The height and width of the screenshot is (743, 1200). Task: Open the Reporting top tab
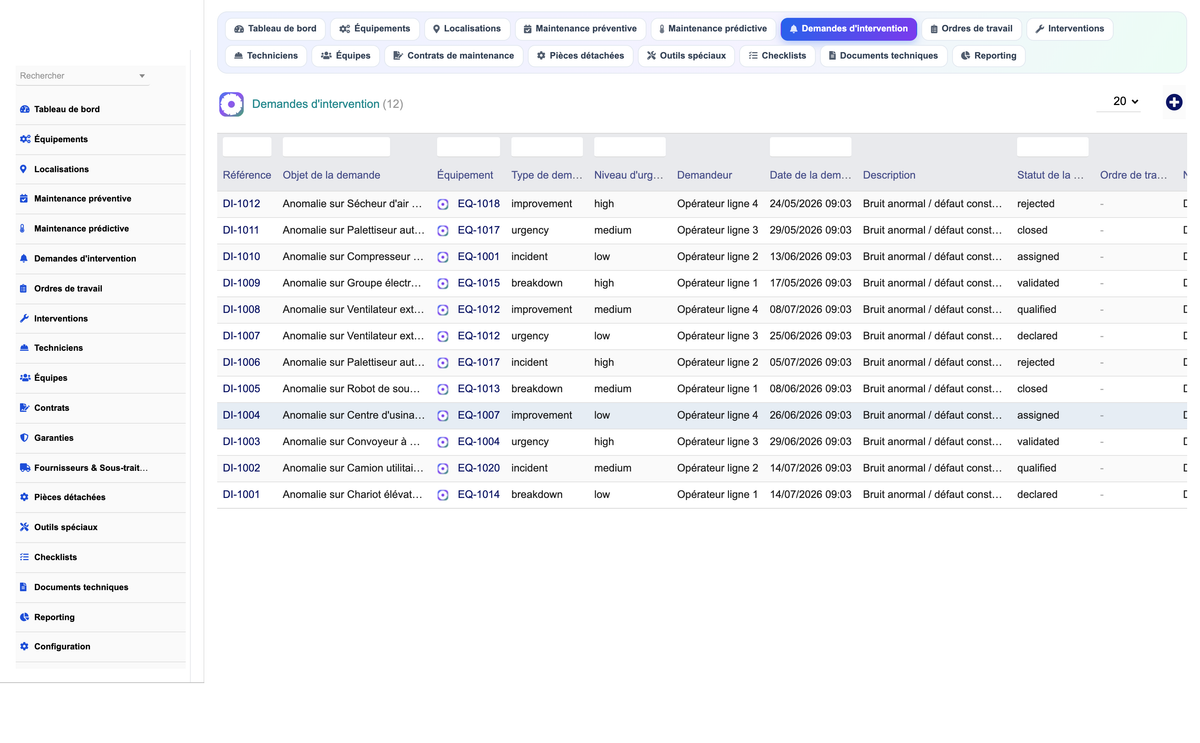(988, 56)
